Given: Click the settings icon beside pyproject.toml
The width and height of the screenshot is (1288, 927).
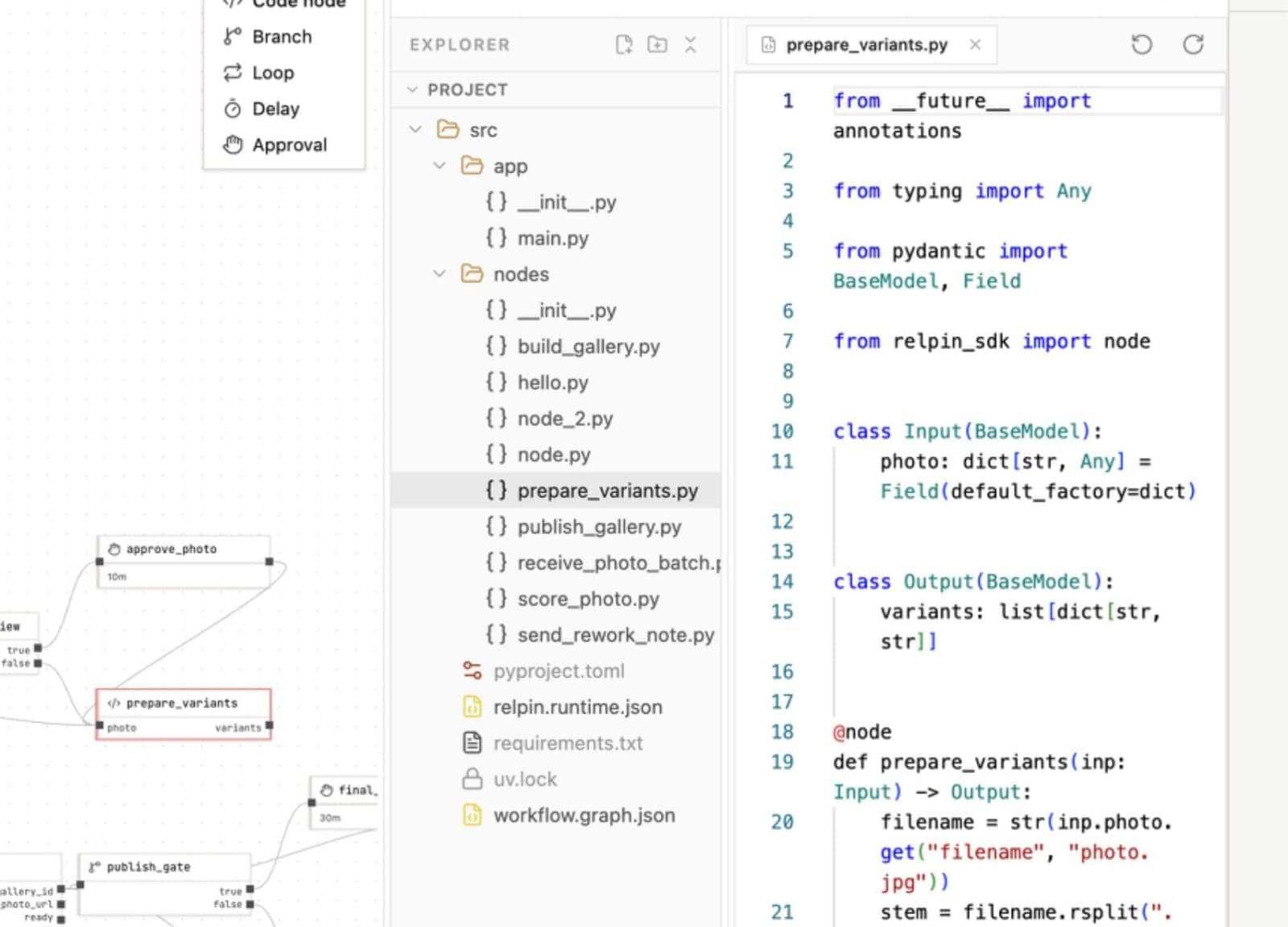Looking at the screenshot, I should point(472,670).
